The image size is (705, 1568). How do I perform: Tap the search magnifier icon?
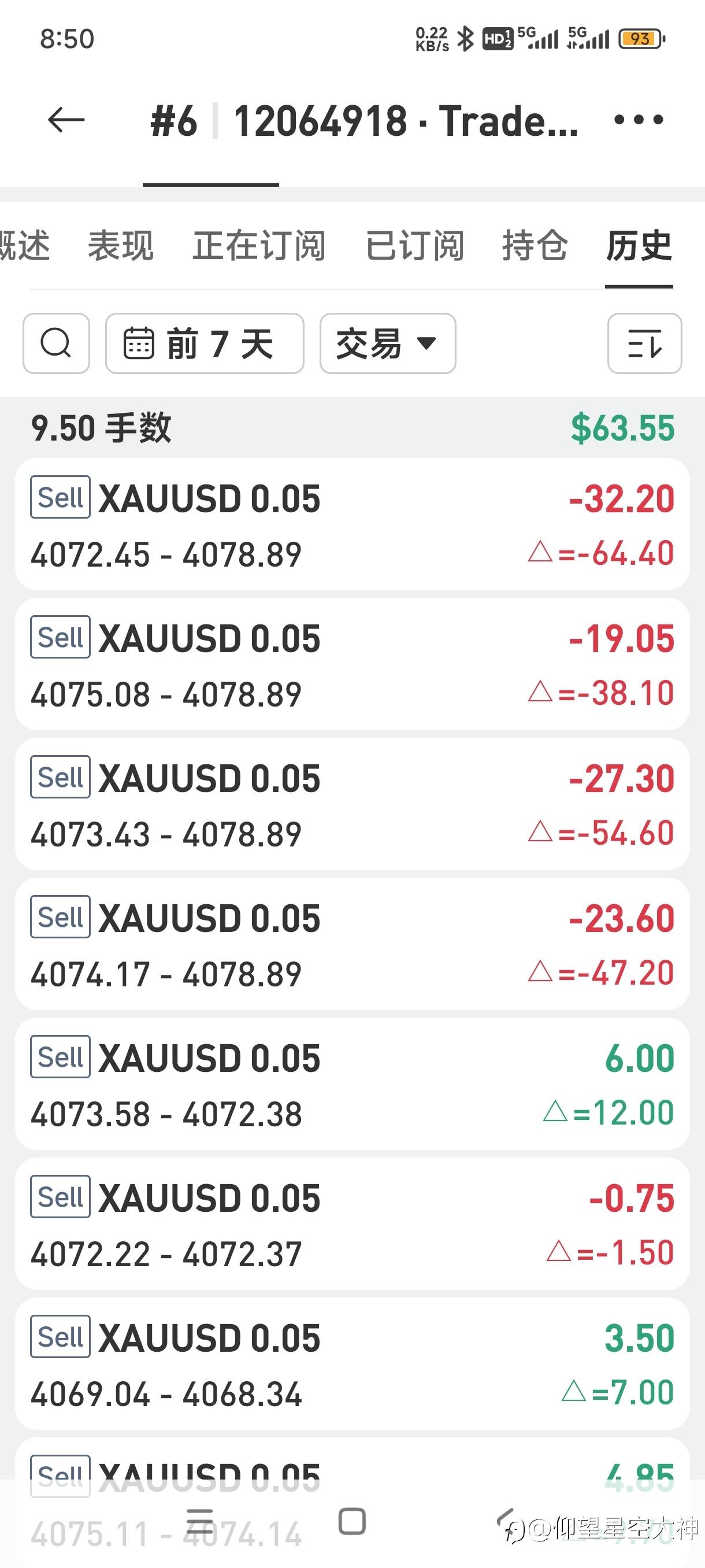pyautogui.click(x=56, y=343)
